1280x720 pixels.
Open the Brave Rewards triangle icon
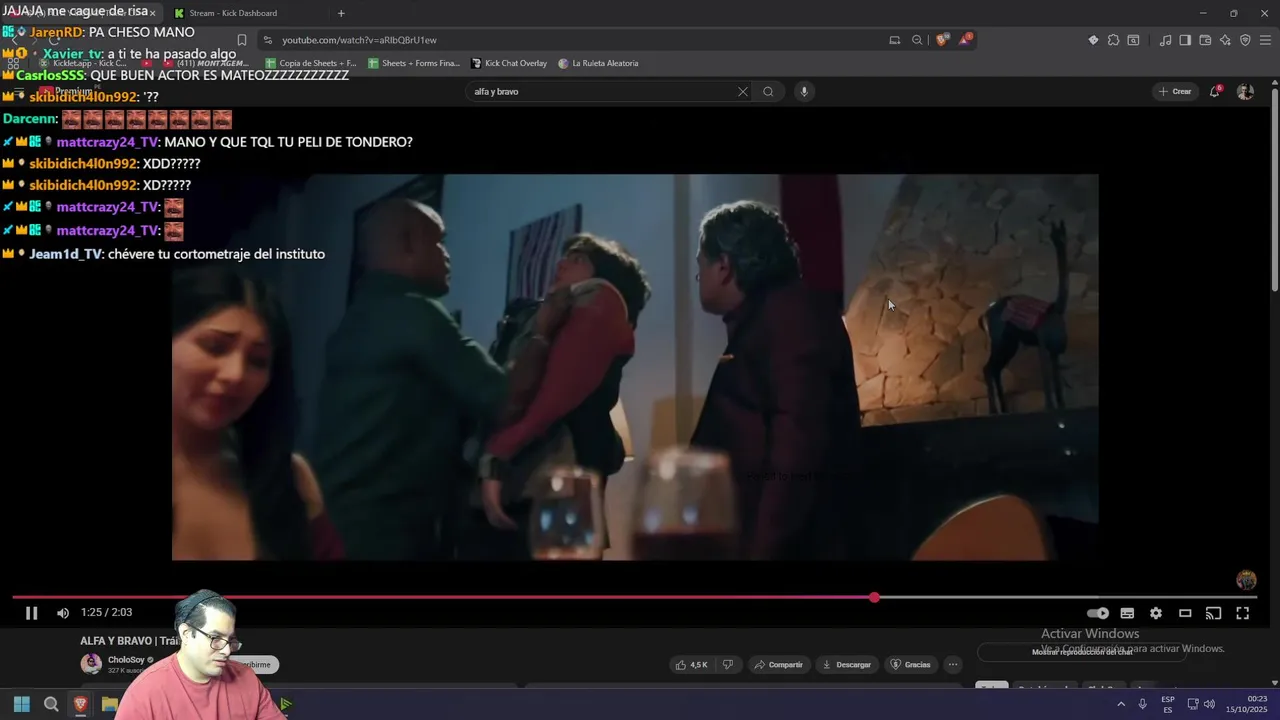965,40
